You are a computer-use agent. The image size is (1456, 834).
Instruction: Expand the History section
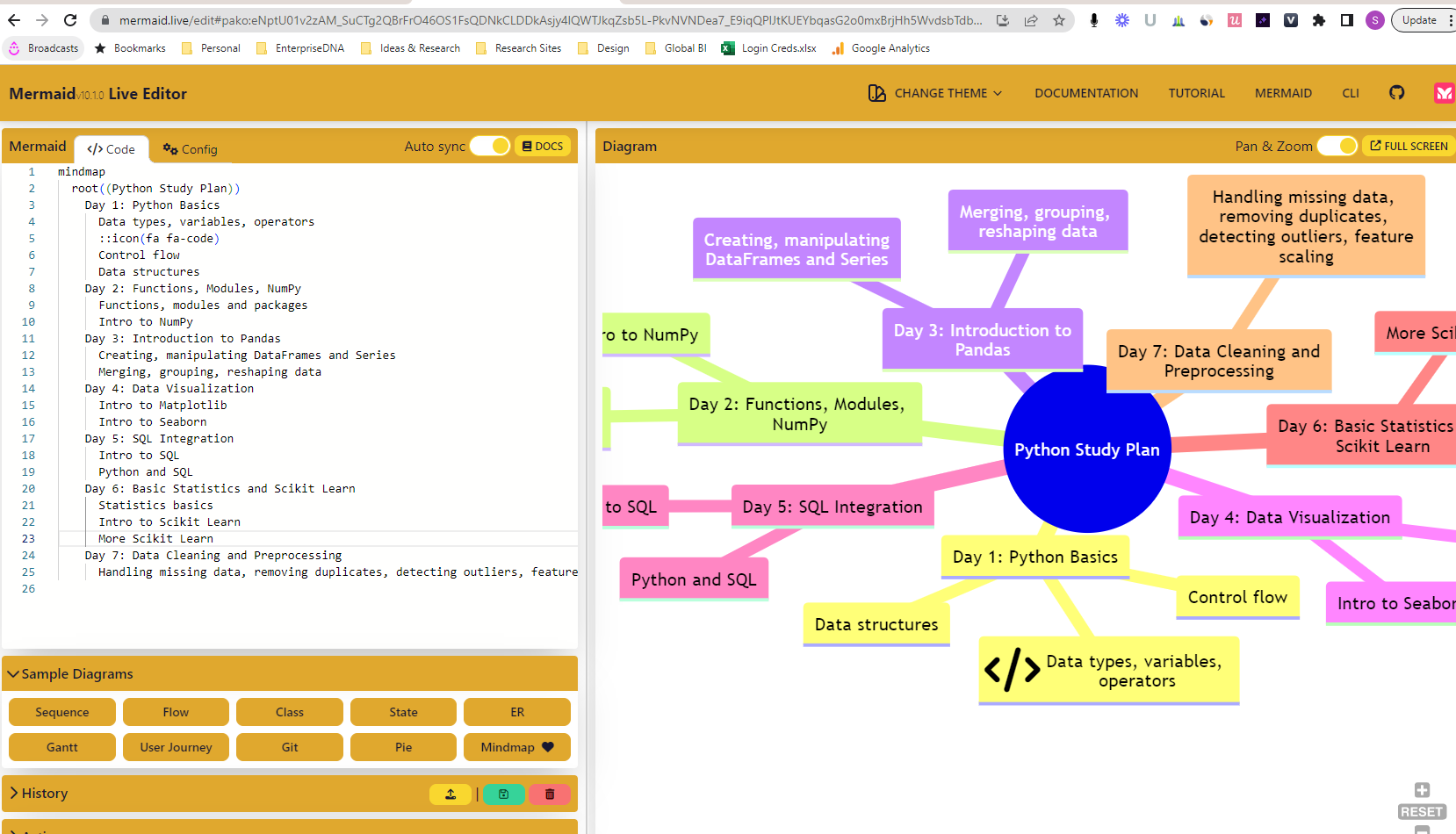pyautogui.click(x=40, y=793)
